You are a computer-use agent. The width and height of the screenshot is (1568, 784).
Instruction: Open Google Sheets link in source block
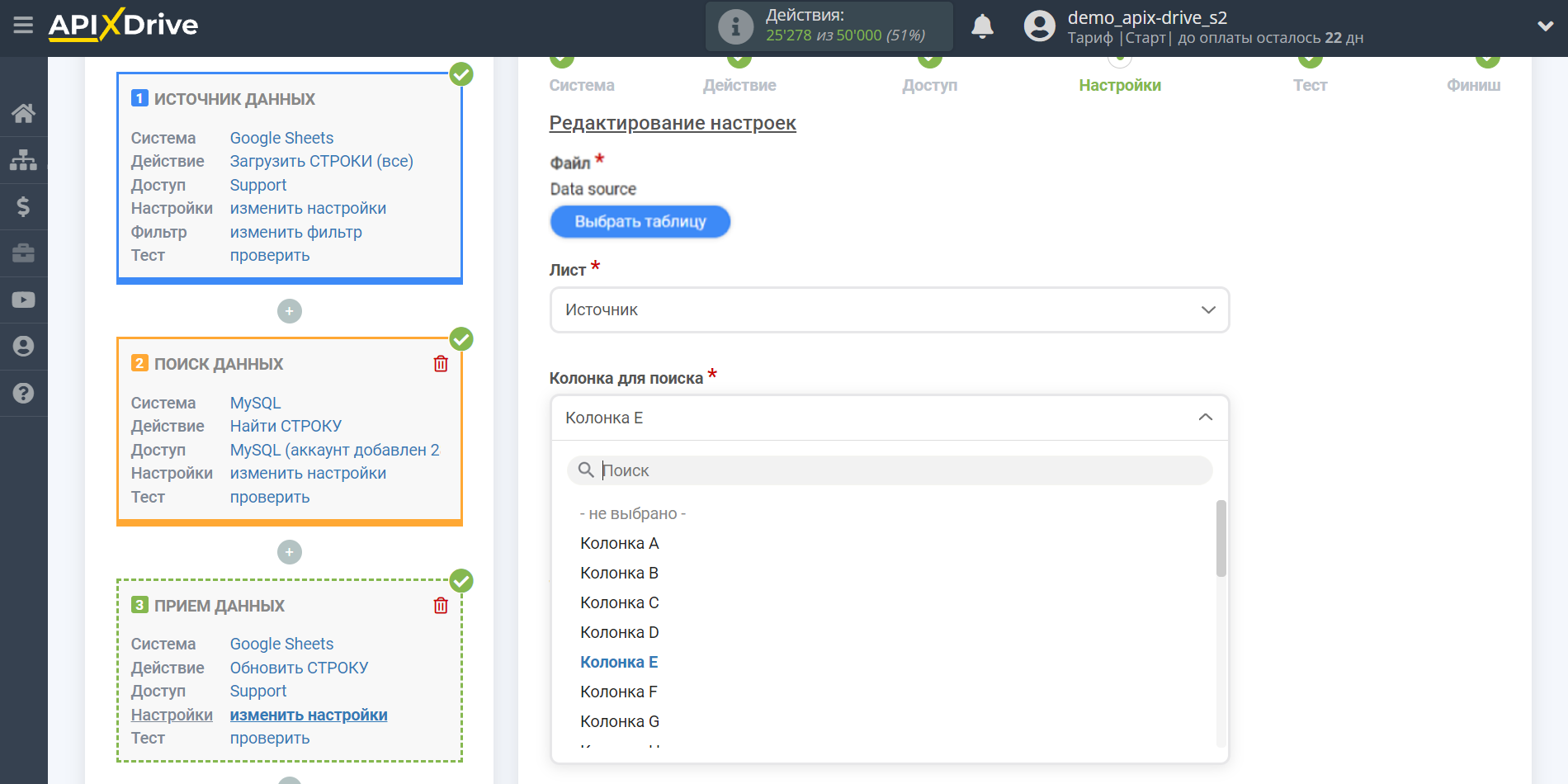[281, 138]
